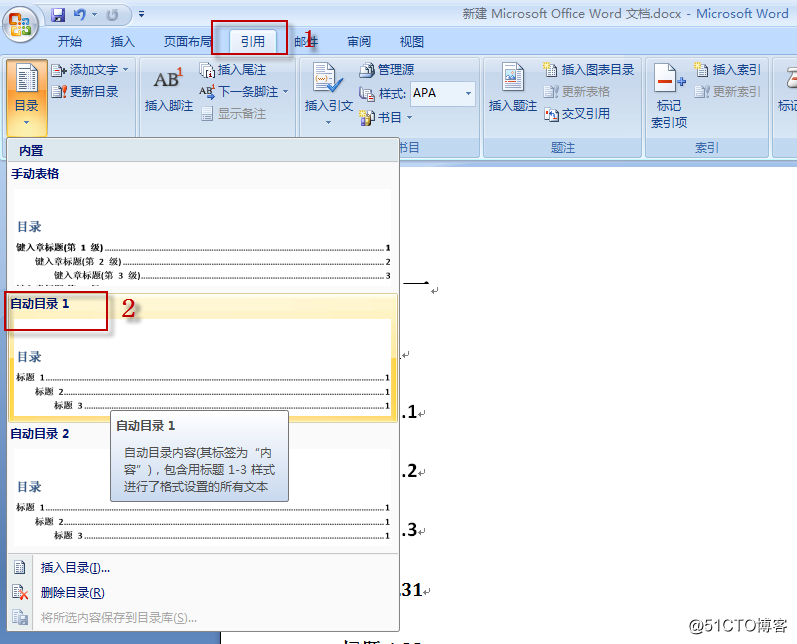Redo with the repeat arrow icon

click(112, 15)
